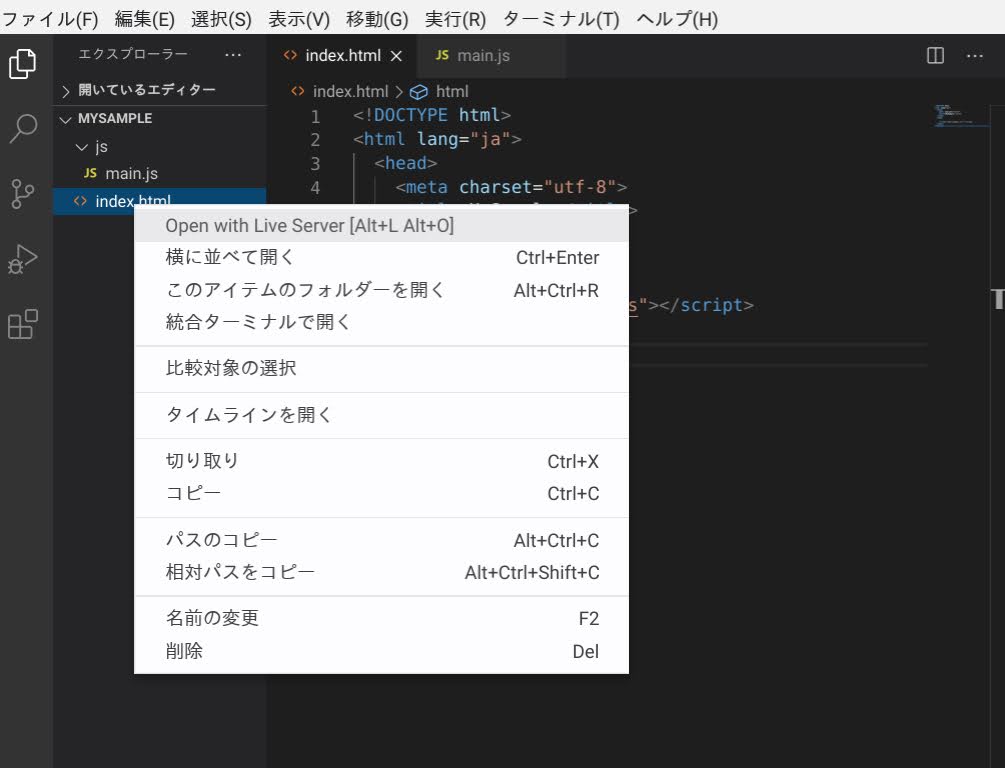
Task: Click the DOCTYPE line in editor
Action: coord(432,115)
